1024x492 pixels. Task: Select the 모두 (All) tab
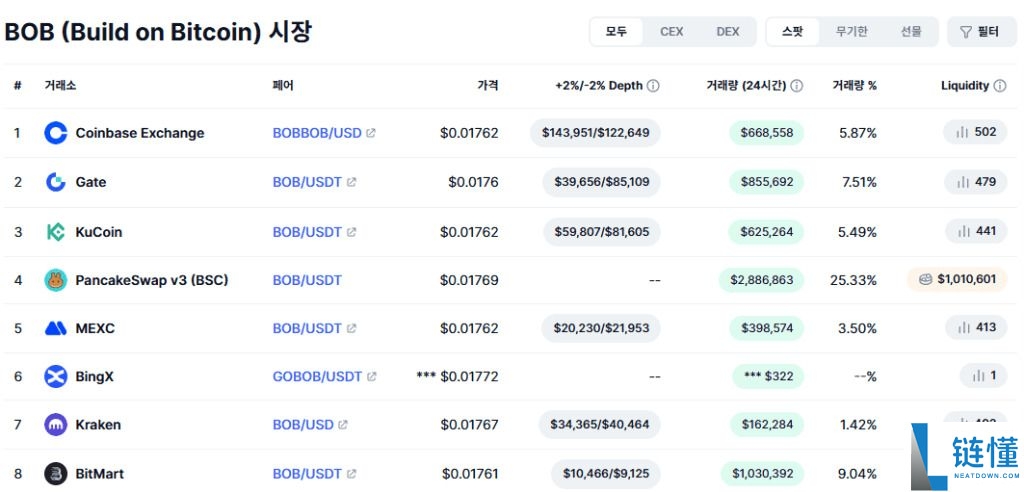pos(616,32)
